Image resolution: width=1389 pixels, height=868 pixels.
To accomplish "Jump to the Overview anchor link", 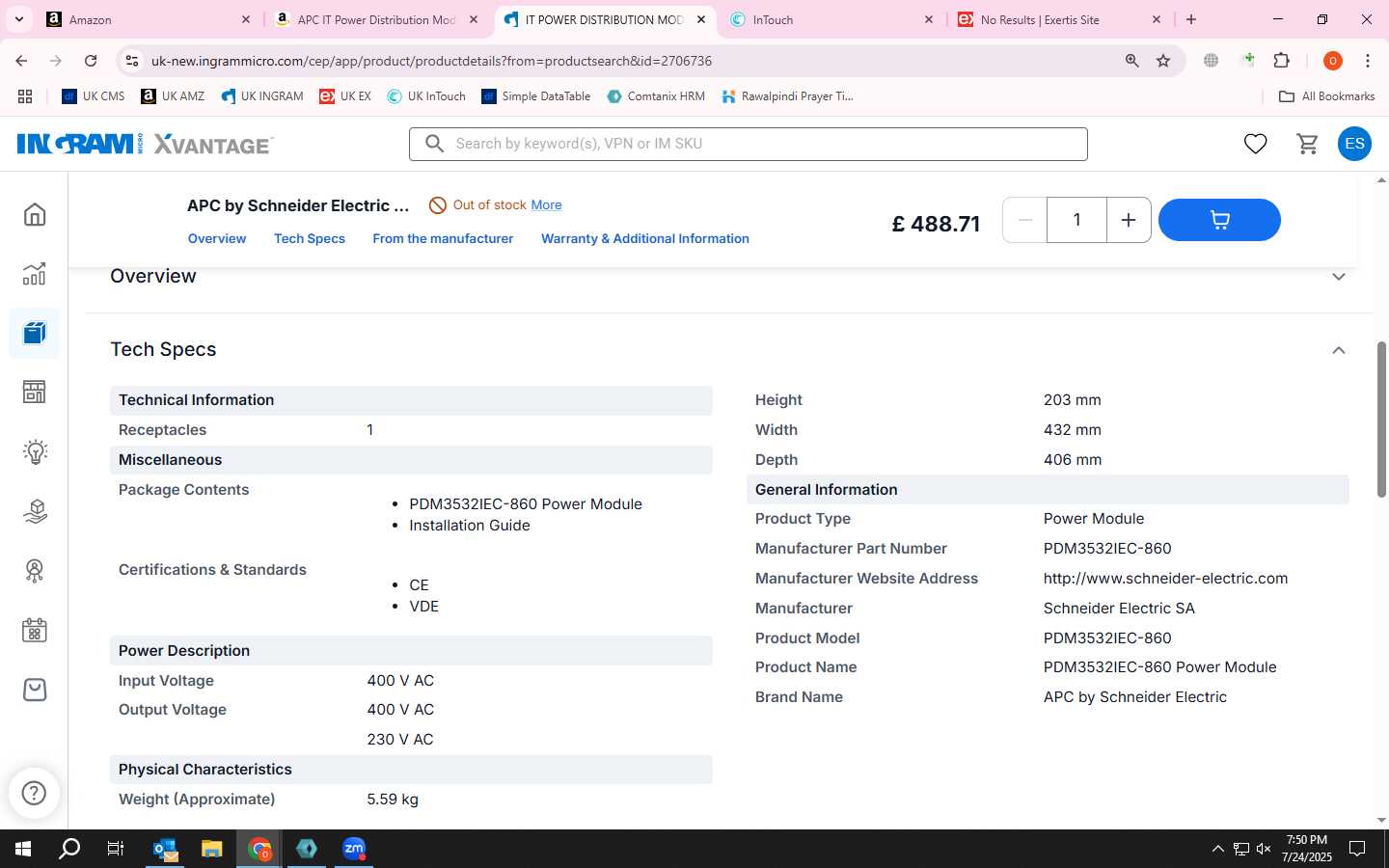I will [x=217, y=238].
